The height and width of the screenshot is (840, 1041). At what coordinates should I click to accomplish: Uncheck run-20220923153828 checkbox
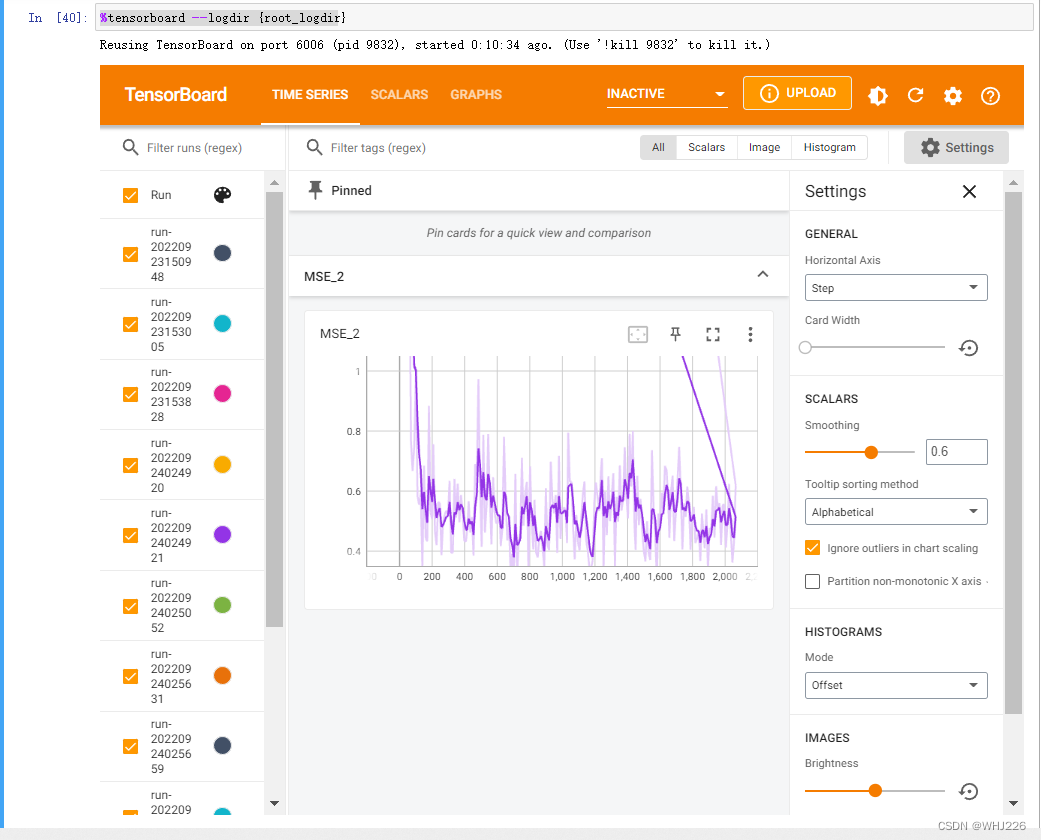(130, 394)
